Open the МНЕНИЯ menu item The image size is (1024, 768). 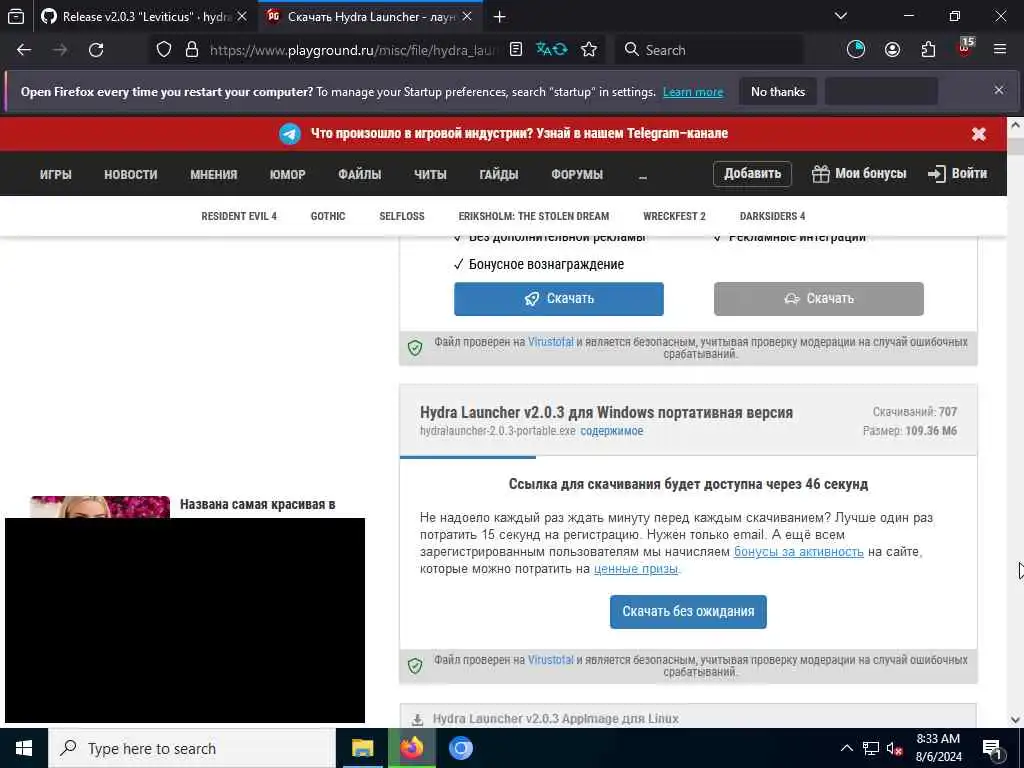(214, 174)
